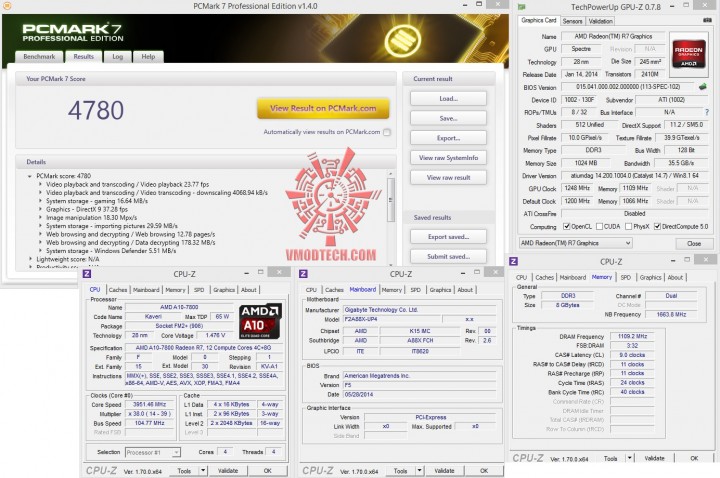Viewport: 720px width, 478px height.
Task: Click the Z title icon of the CPU-Z Memory window
Action: click(514, 261)
